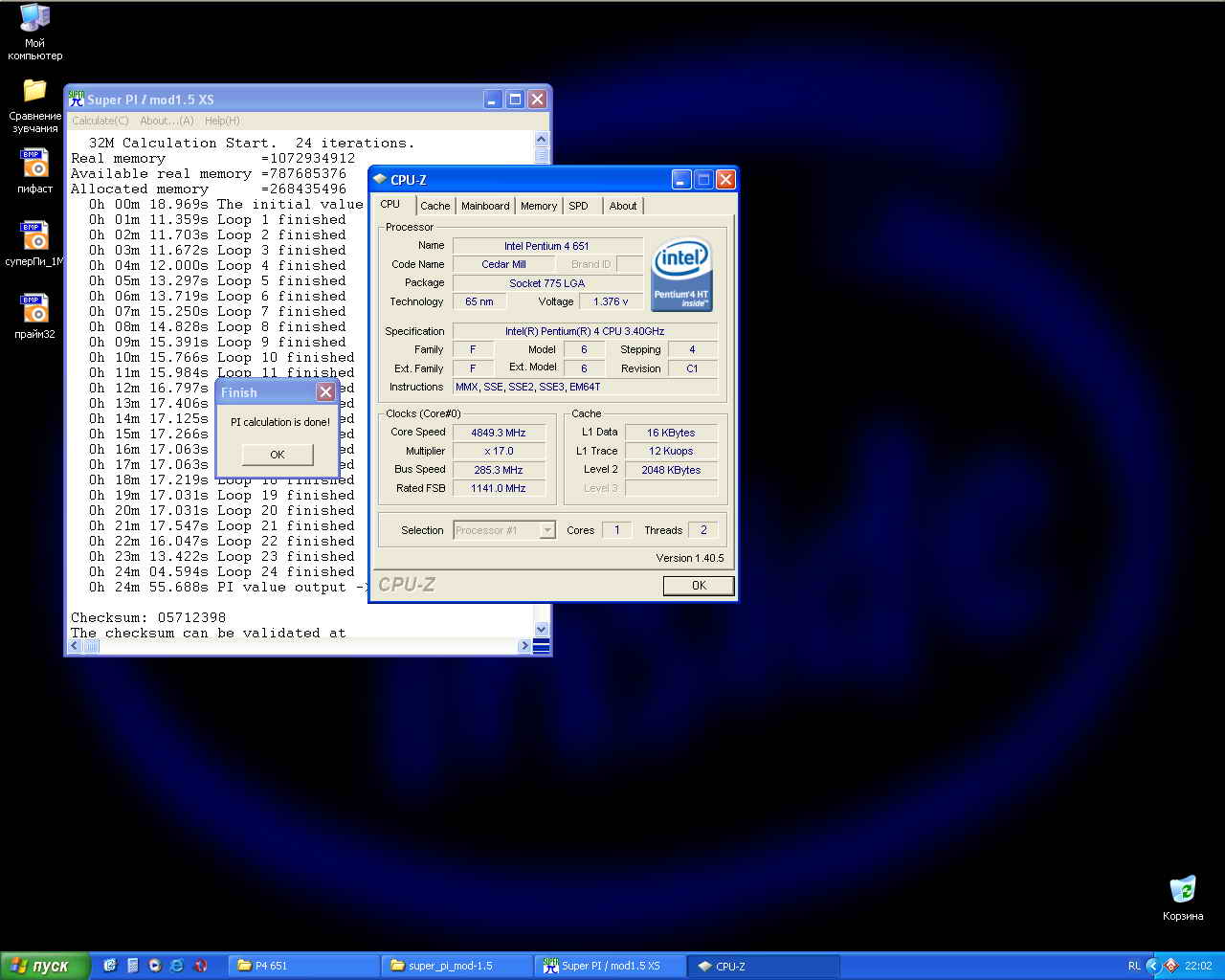Click the first quick launch icon
The width and height of the screenshot is (1225, 980).
click(110, 966)
